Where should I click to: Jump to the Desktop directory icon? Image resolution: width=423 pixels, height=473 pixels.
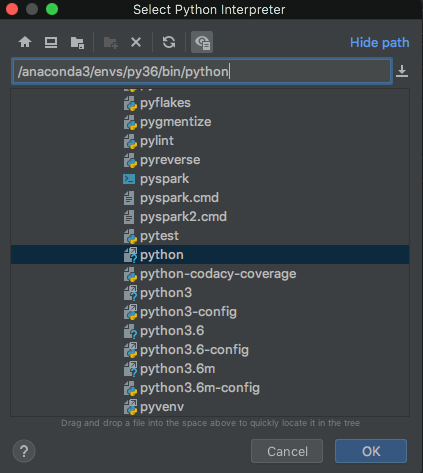coord(51,42)
